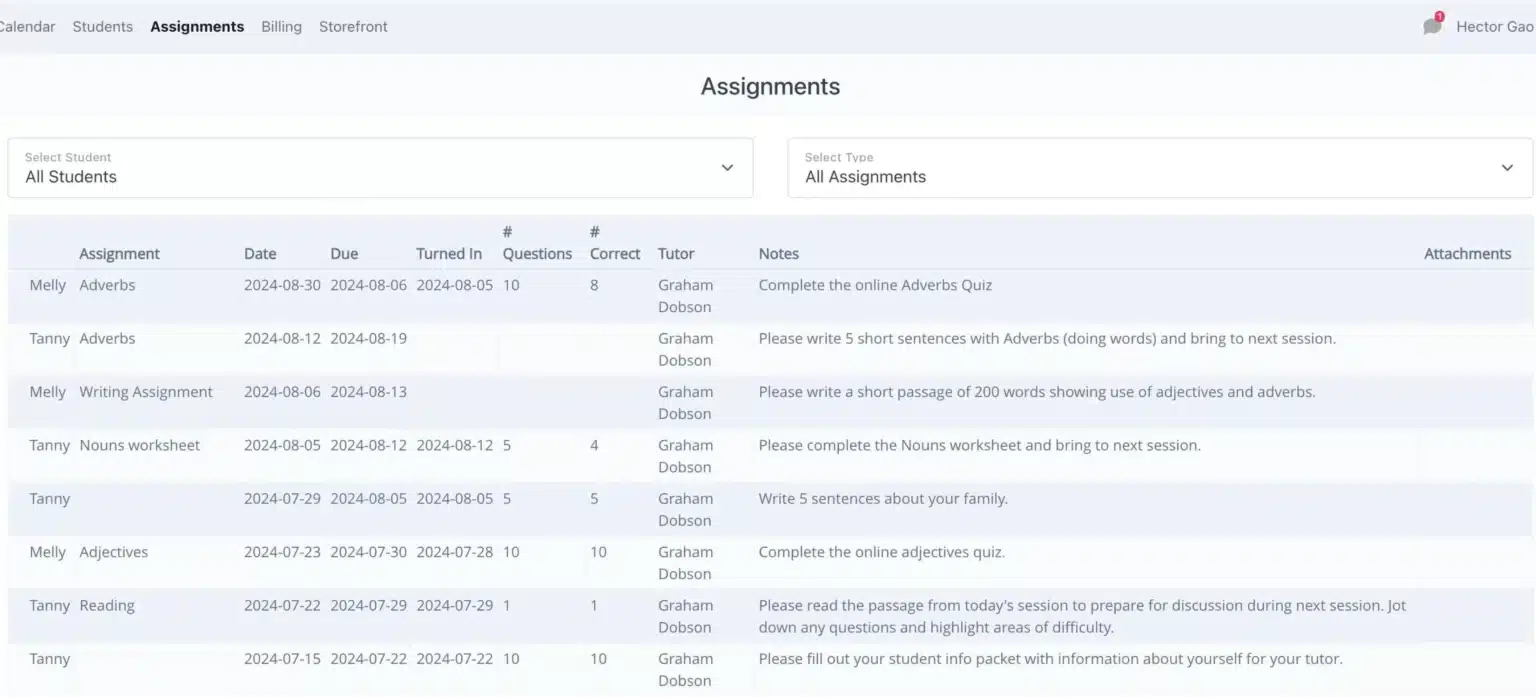
Task: Expand the Select Type dropdown chevron
Action: (1507, 168)
